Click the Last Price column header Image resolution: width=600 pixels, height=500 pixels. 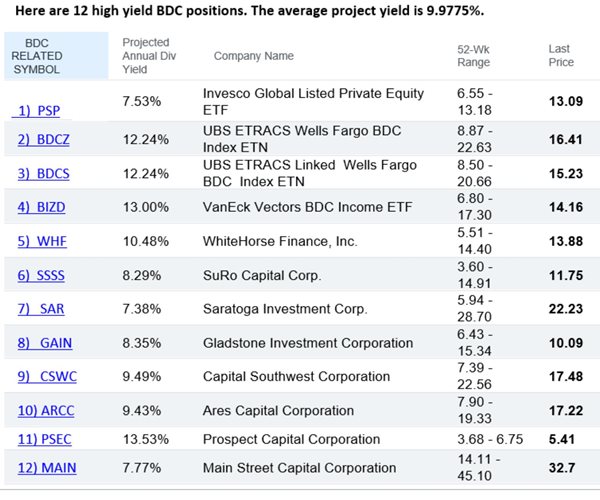pyautogui.click(x=561, y=56)
